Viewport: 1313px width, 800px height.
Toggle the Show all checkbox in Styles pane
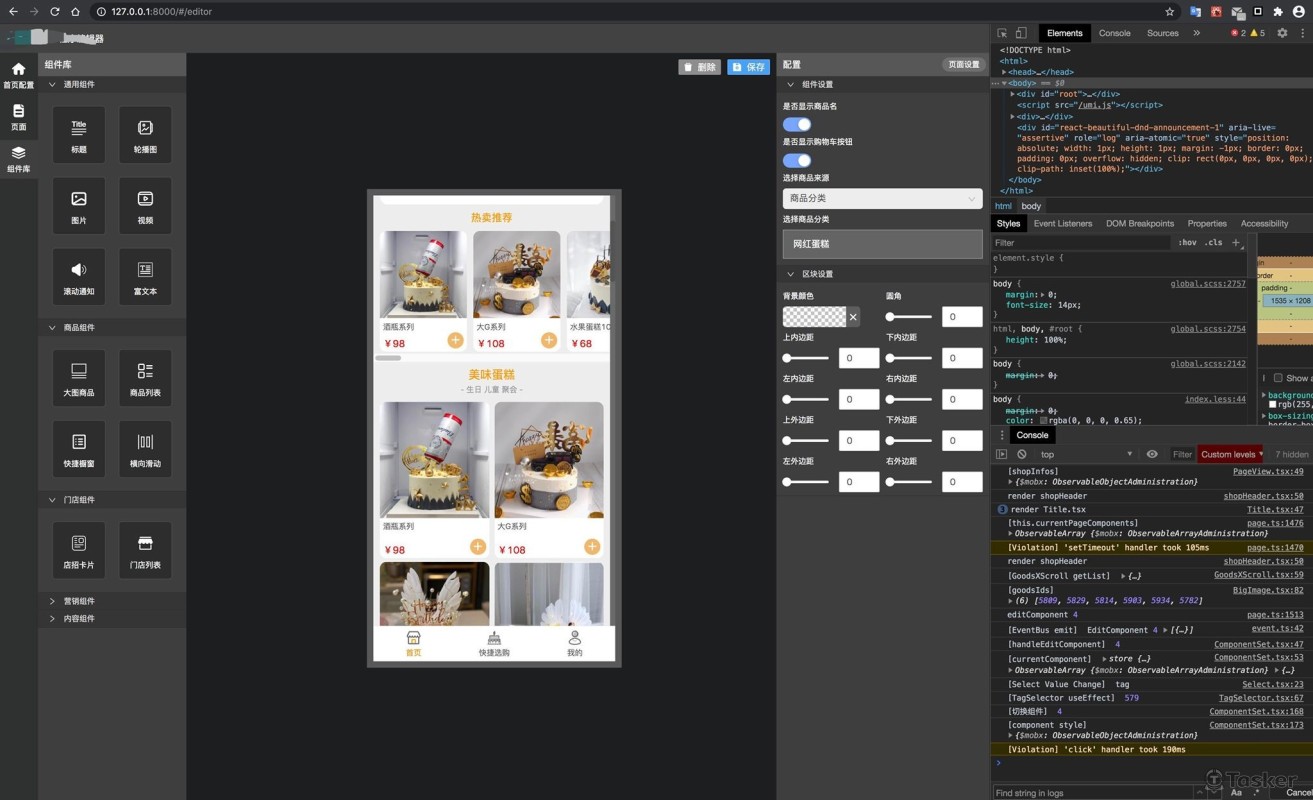coord(1278,378)
